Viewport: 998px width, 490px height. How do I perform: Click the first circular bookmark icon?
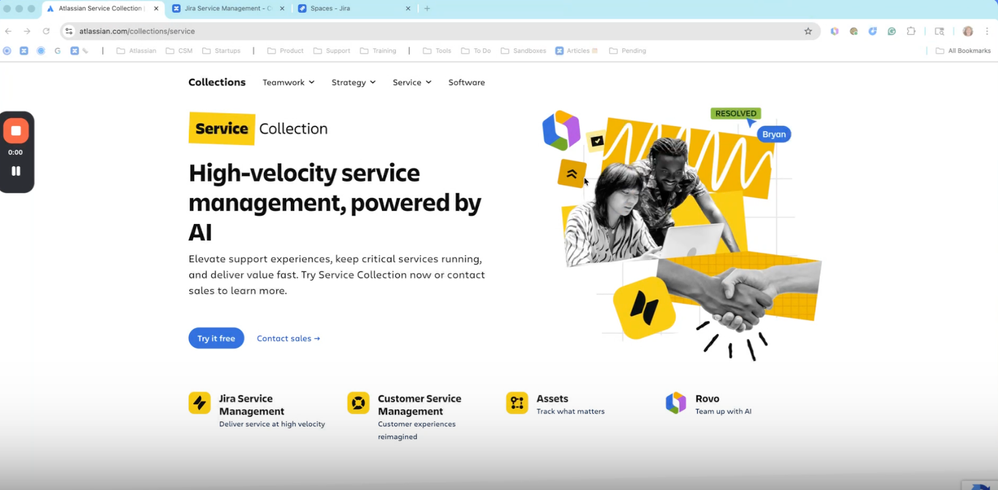tap(7, 51)
